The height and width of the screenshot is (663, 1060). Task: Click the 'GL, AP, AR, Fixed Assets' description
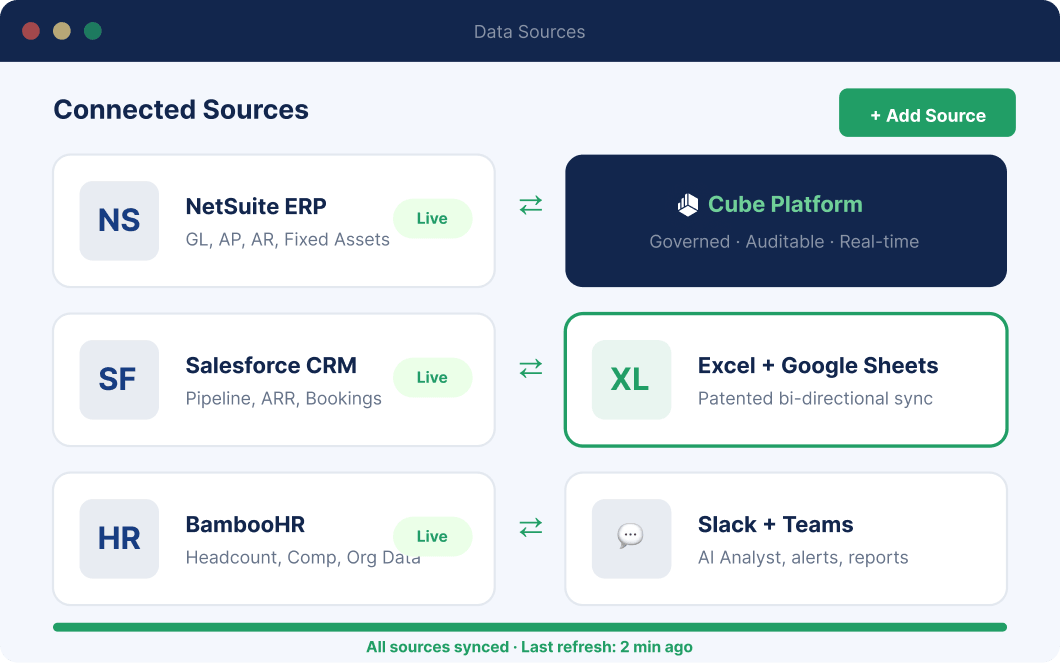(x=287, y=240)
